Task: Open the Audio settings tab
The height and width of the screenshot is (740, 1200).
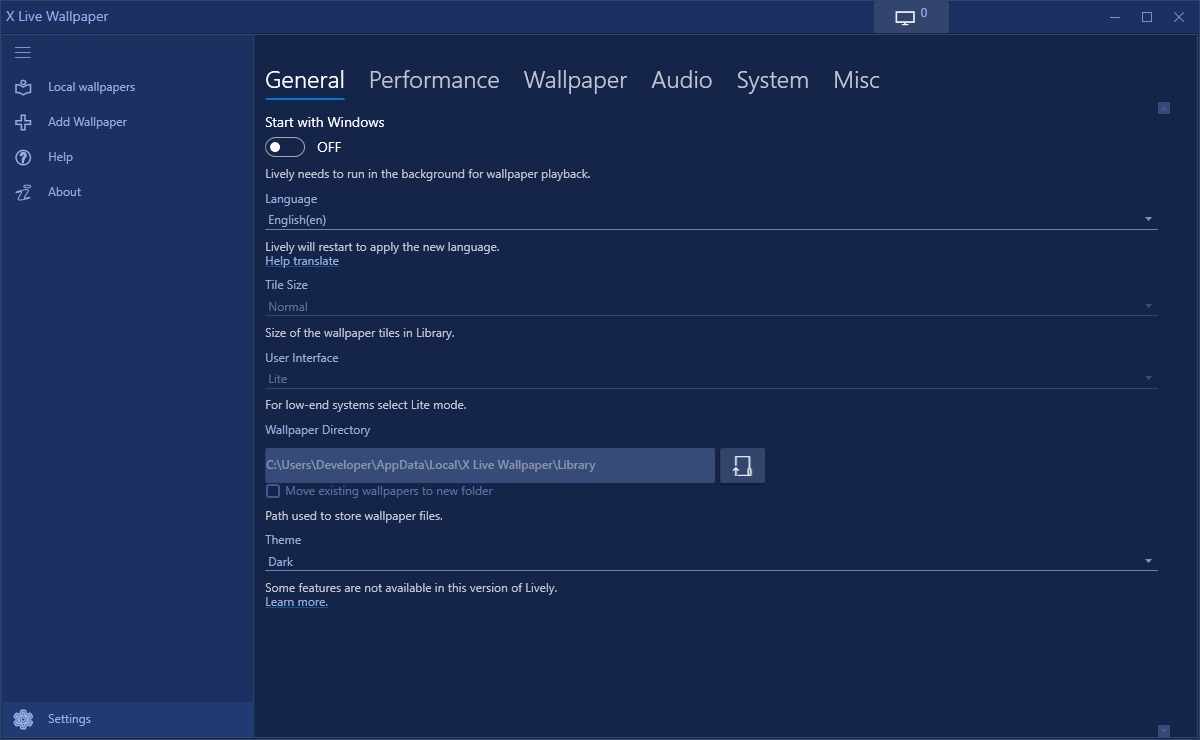Action: click(x=681, y=80)
